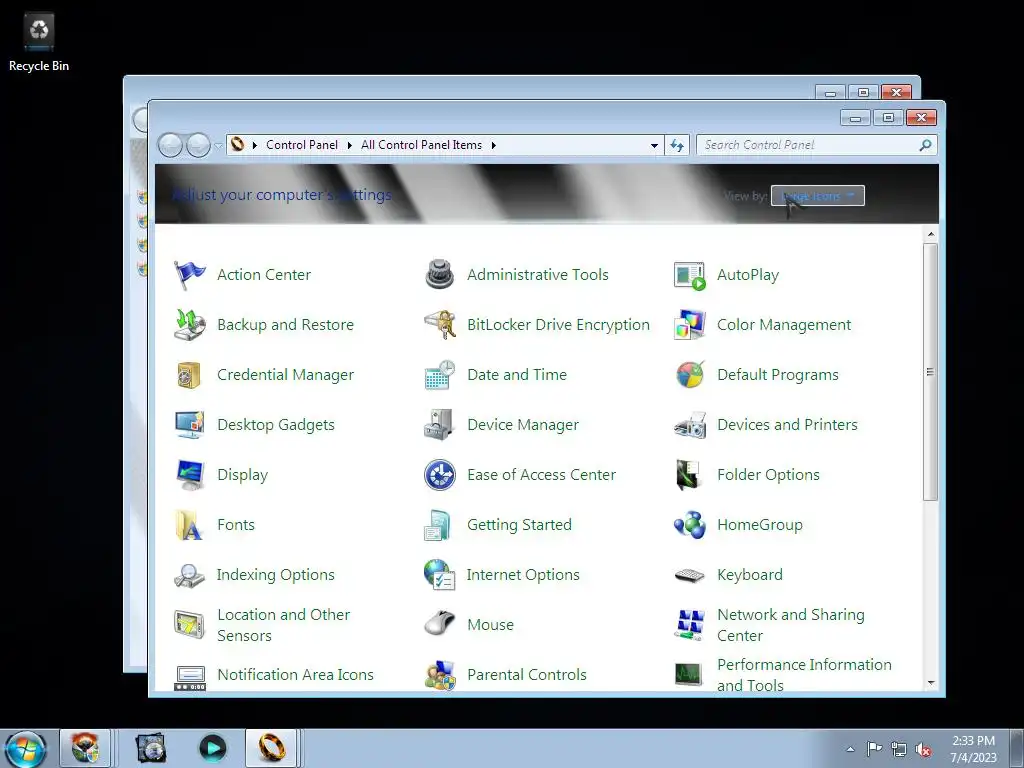The image size is (1024, 768).
Task: Open the Desktop Gadgets icon
Action: (x=189, y=424)
